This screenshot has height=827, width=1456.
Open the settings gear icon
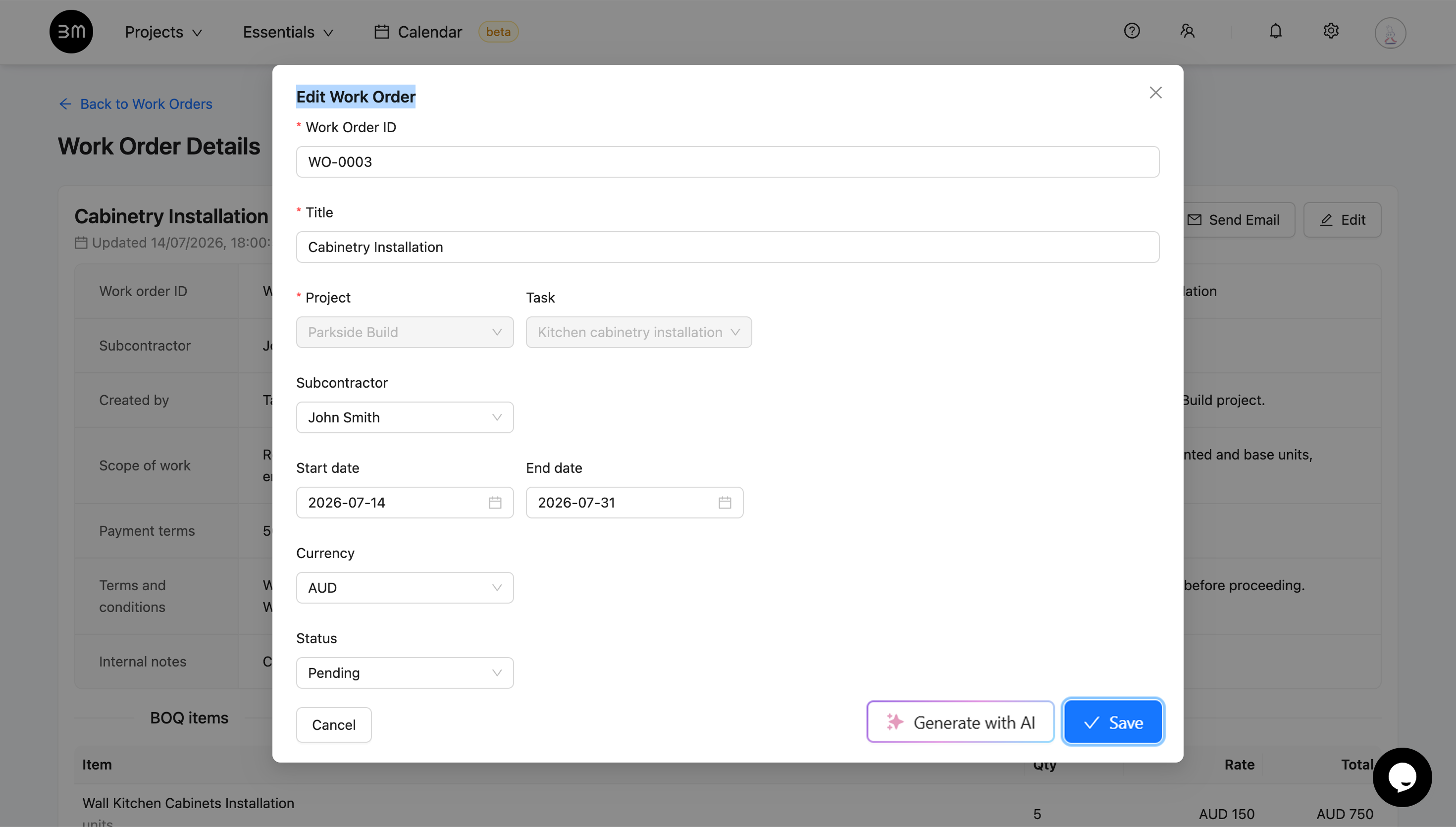click(x=1331, y=31)
